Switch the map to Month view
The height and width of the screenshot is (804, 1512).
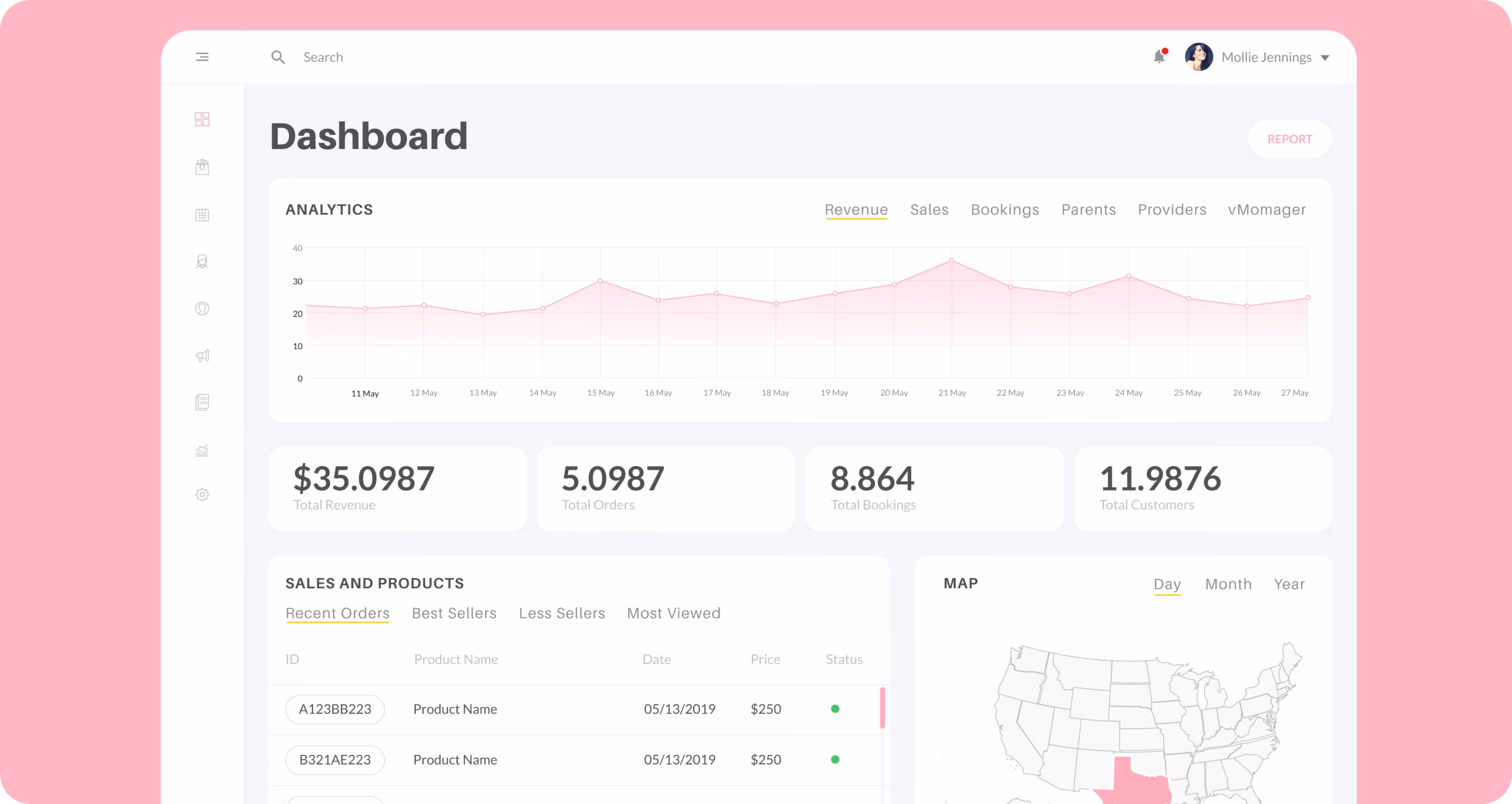(1228, 584)
